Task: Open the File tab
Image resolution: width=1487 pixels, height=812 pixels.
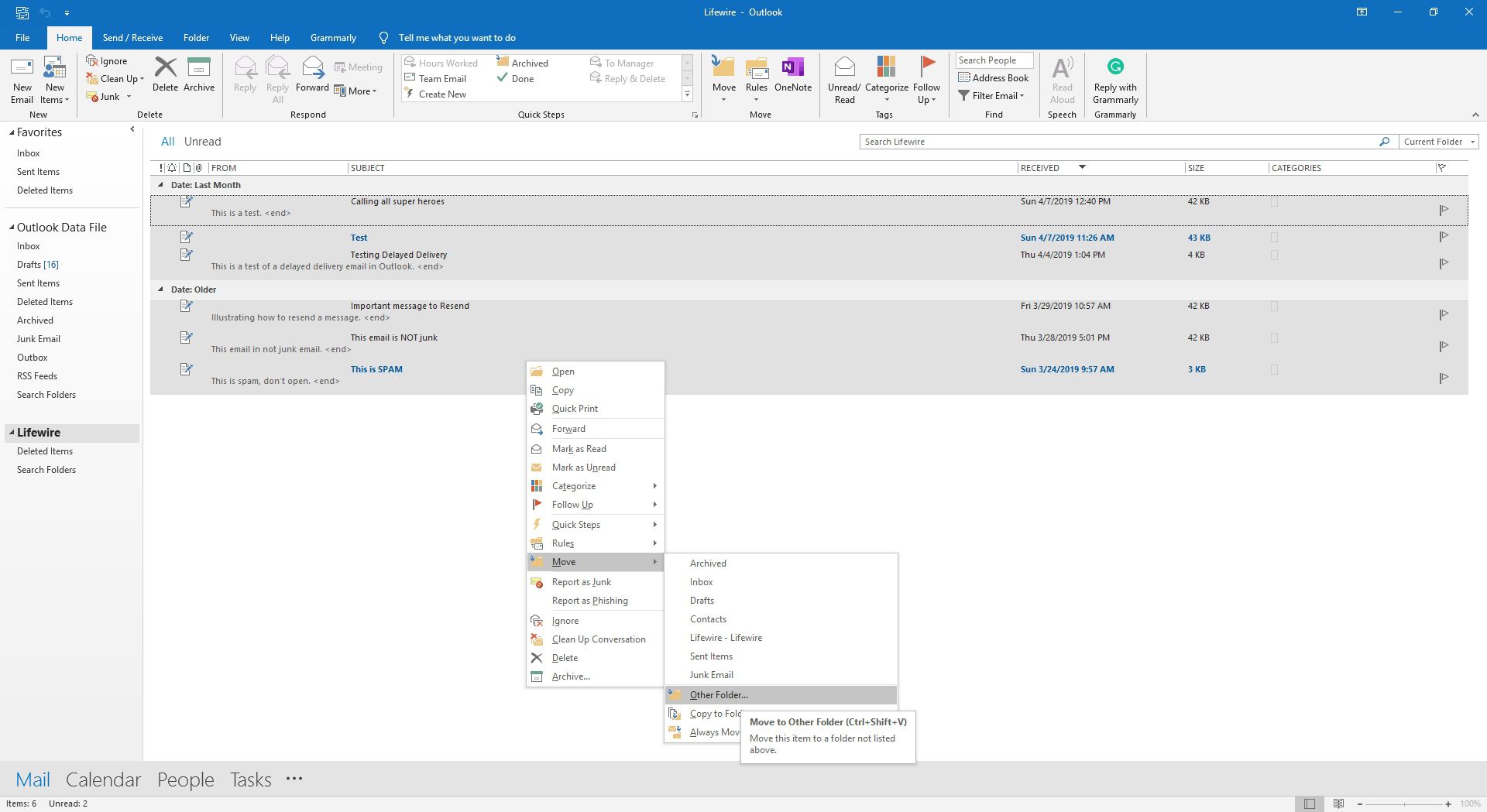Action: [x=22, y=37]
